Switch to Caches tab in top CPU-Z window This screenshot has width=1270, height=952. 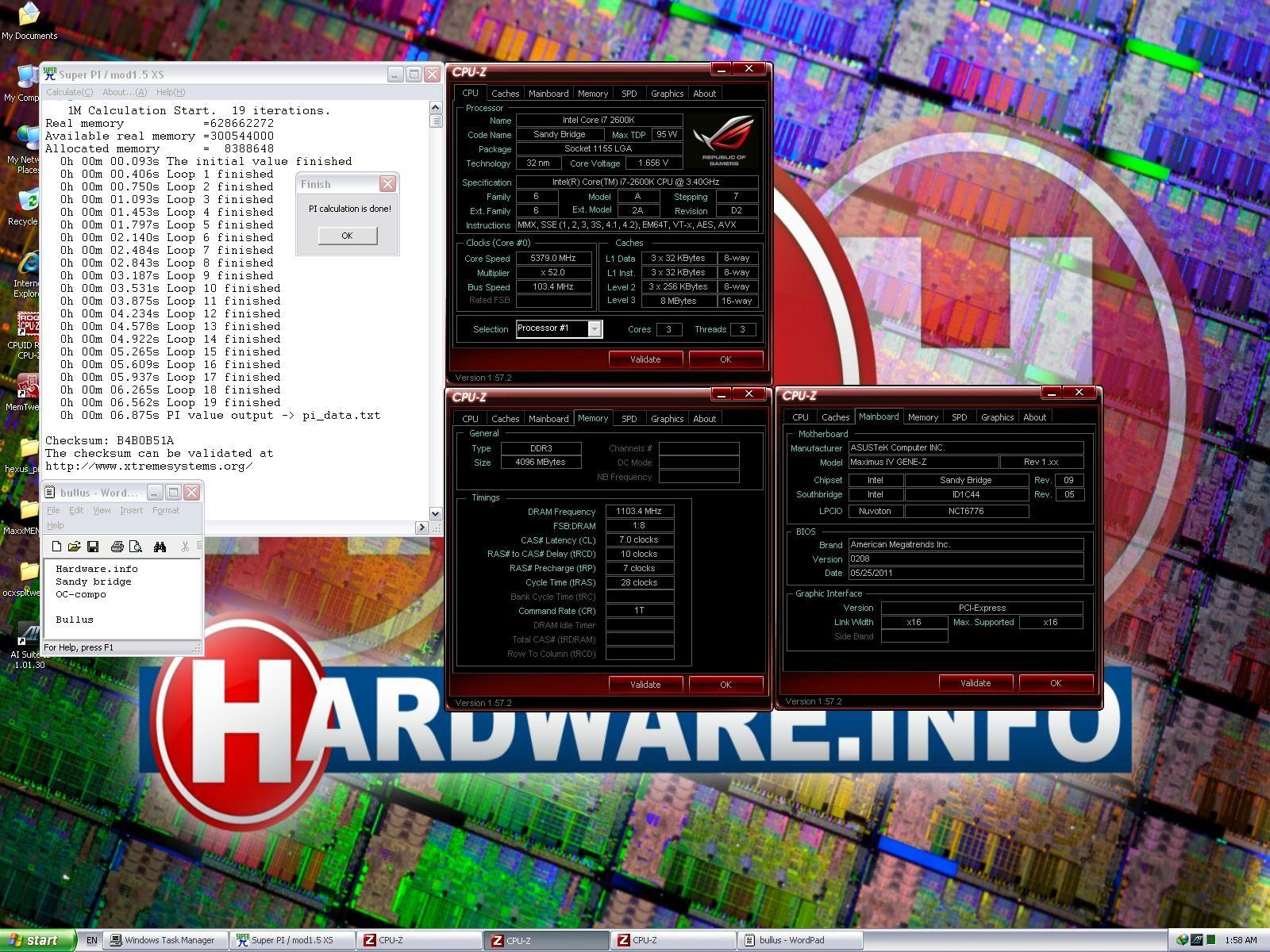[x=505, y=94]
